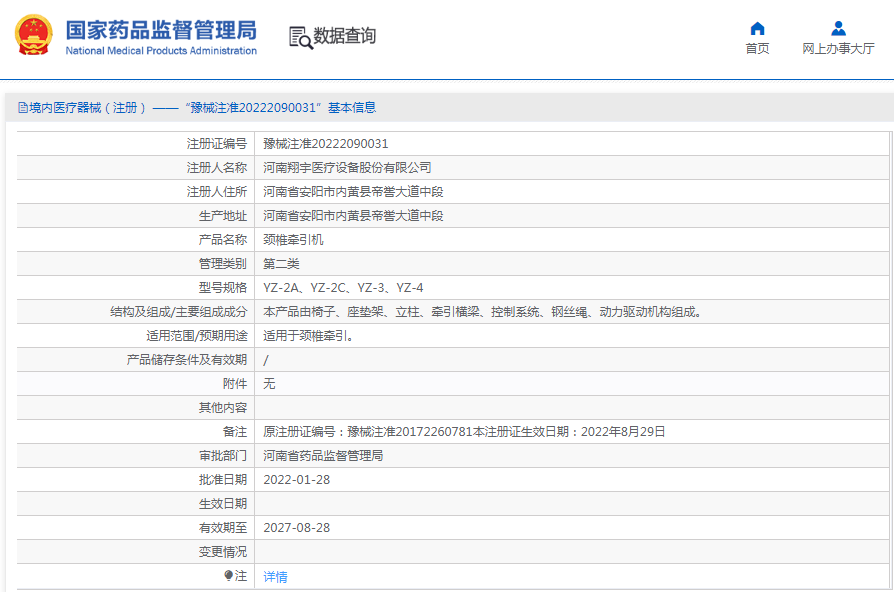Click the 首页 house icon
The height and width of the screenshot is (592, 894).
coord(757,28)
